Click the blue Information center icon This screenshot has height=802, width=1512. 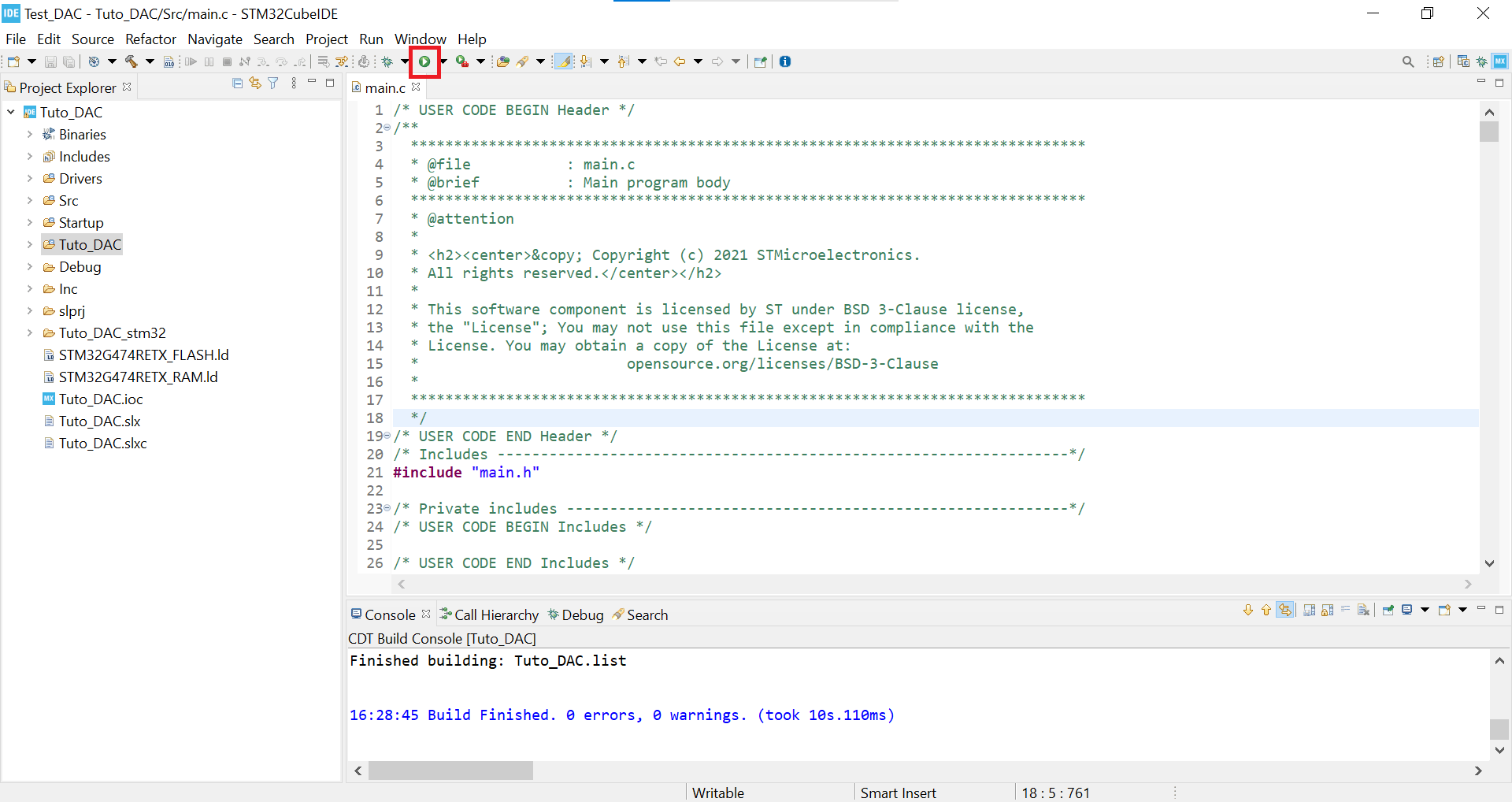tap(785, 61)
